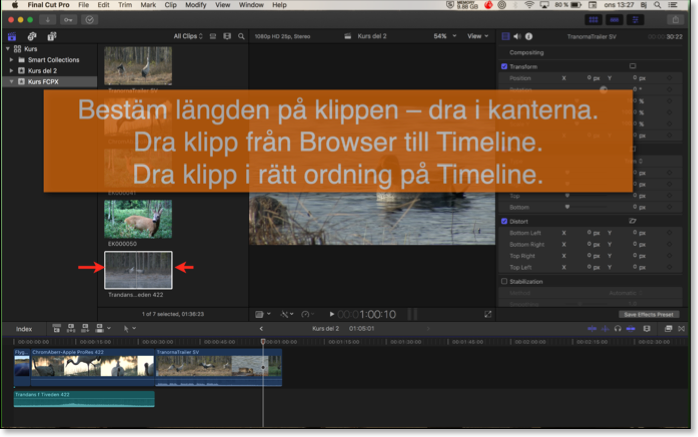Show the Transitions browser icon
The image size is (698, 437).
pyautogui.click(x=682, y=329)
